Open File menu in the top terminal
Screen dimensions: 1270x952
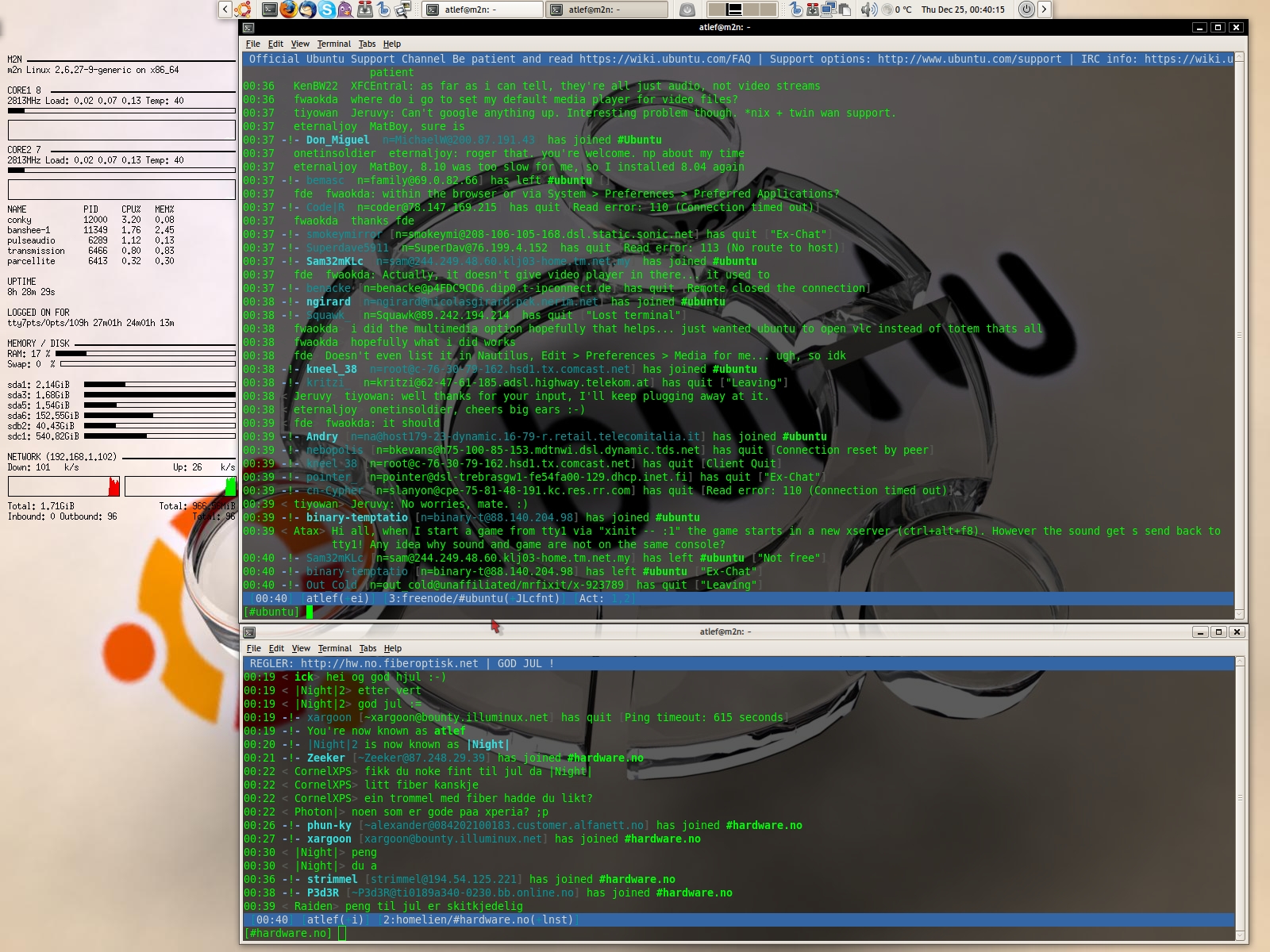click(253, 44)
